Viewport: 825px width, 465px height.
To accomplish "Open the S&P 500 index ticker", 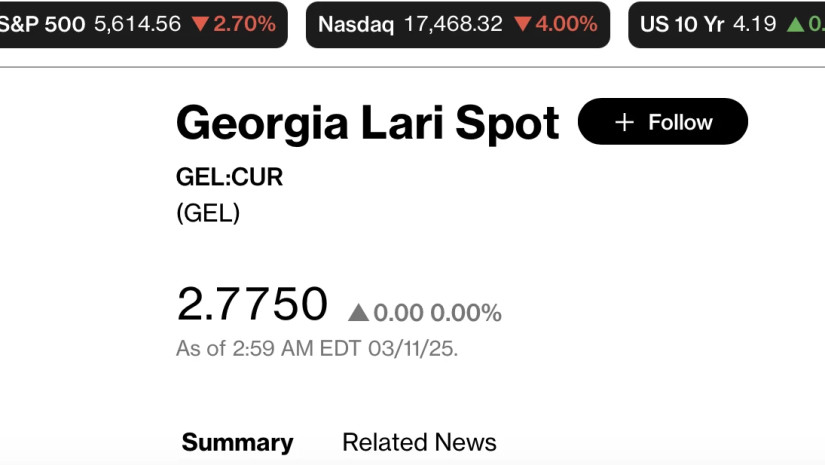I will (42, 24).
